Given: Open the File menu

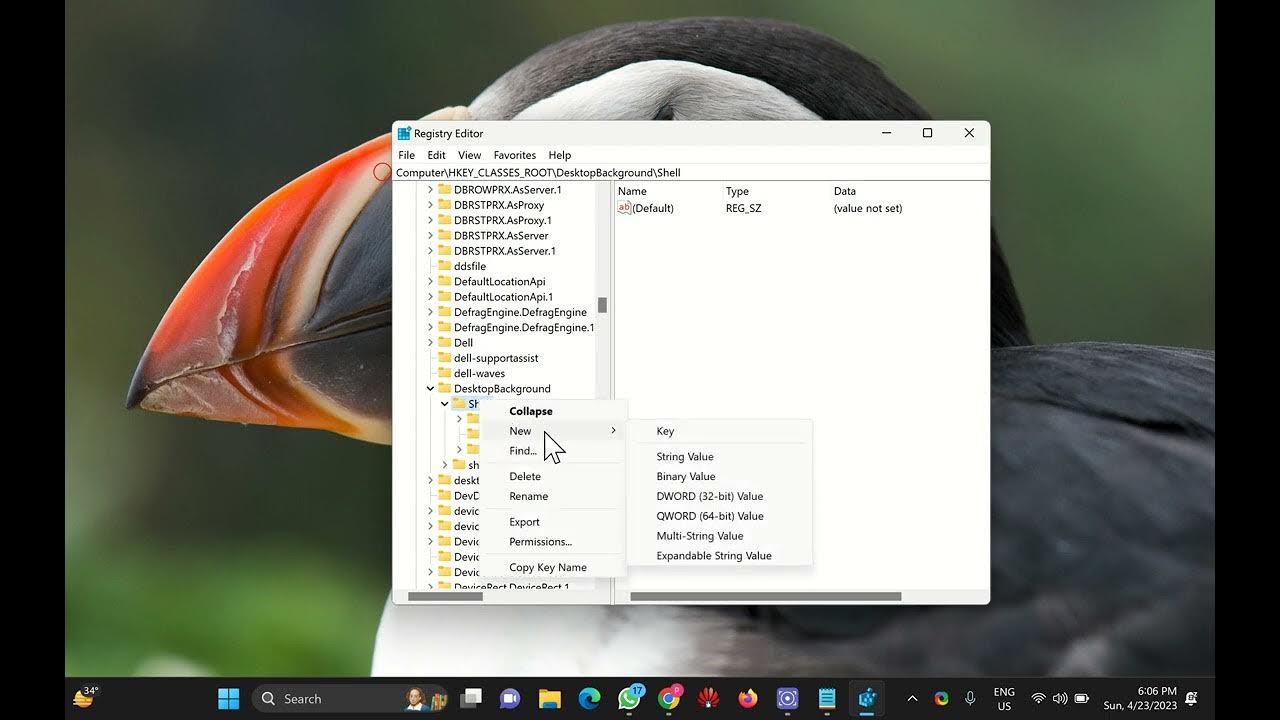Looking at the screenshot, I should (x=406, y=155).
